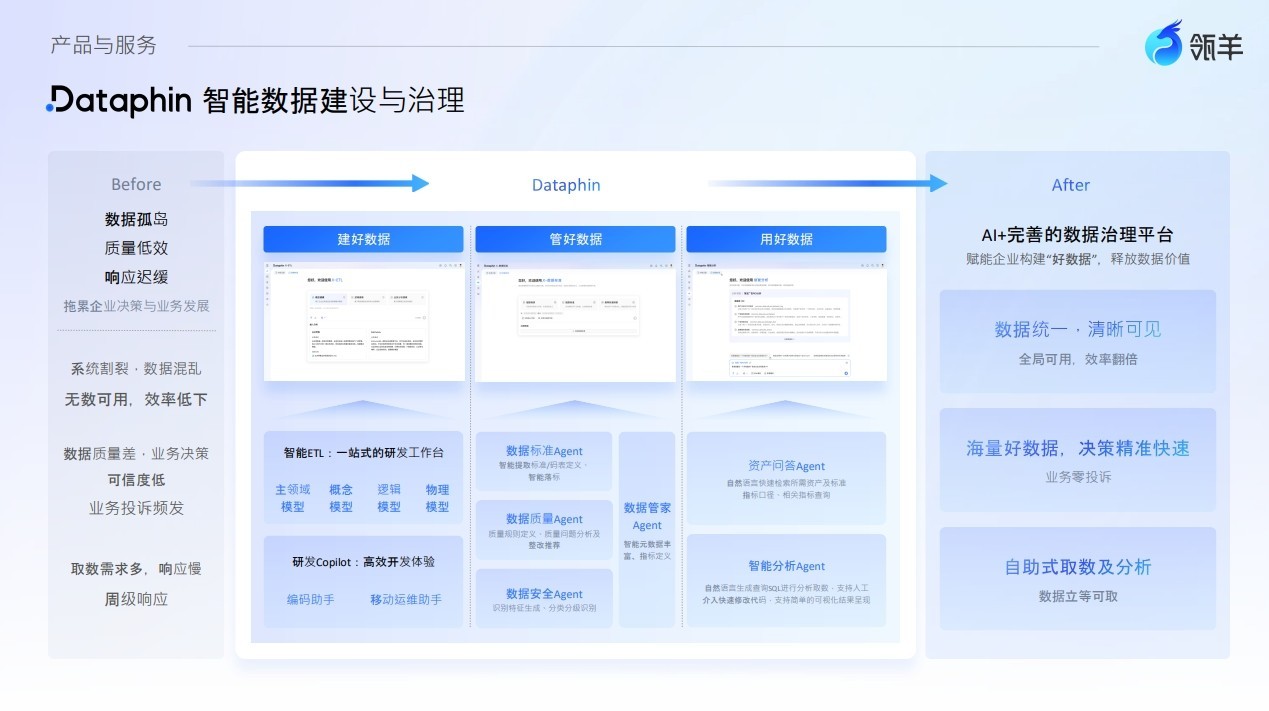Viewport: 1269px width, 711px height.
Task: Click the 拖累企业决策与业务发展 caption
Action: (136, 306)
